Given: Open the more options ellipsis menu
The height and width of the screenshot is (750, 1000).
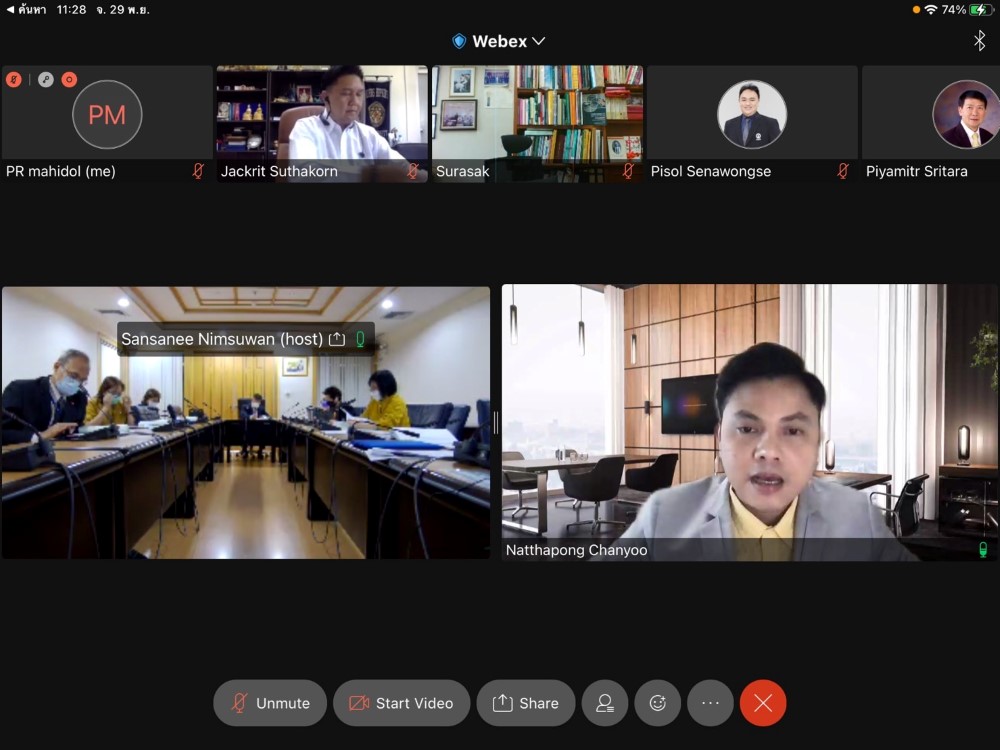Looking at the screenshot, I should point(710,703).
